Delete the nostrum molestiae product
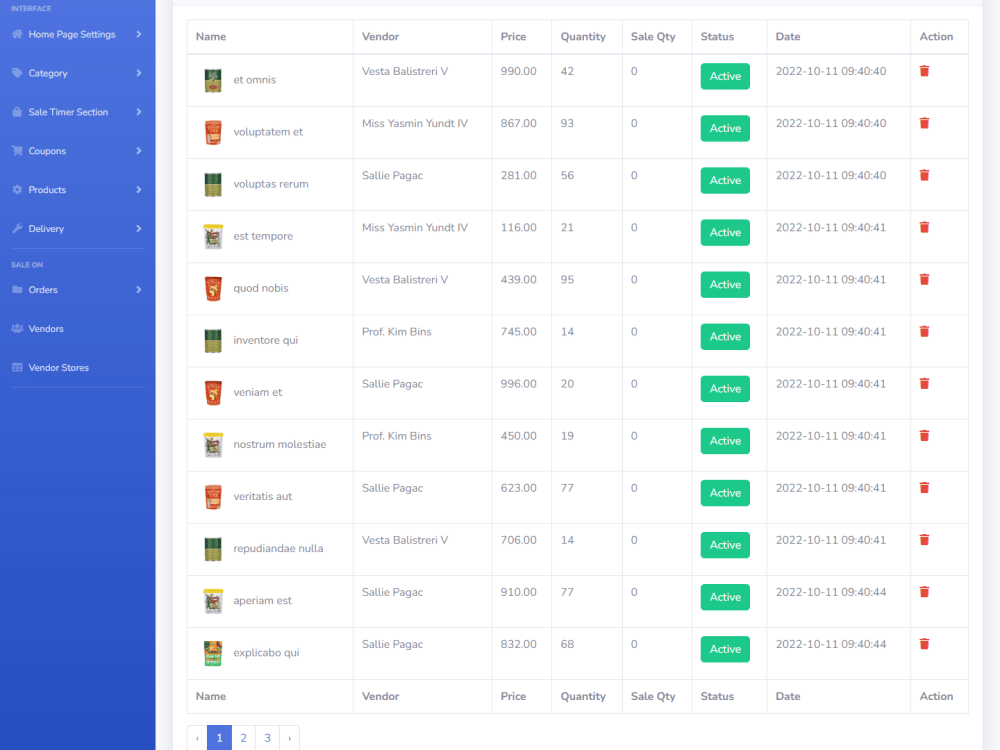 click(x=924, y=436)
